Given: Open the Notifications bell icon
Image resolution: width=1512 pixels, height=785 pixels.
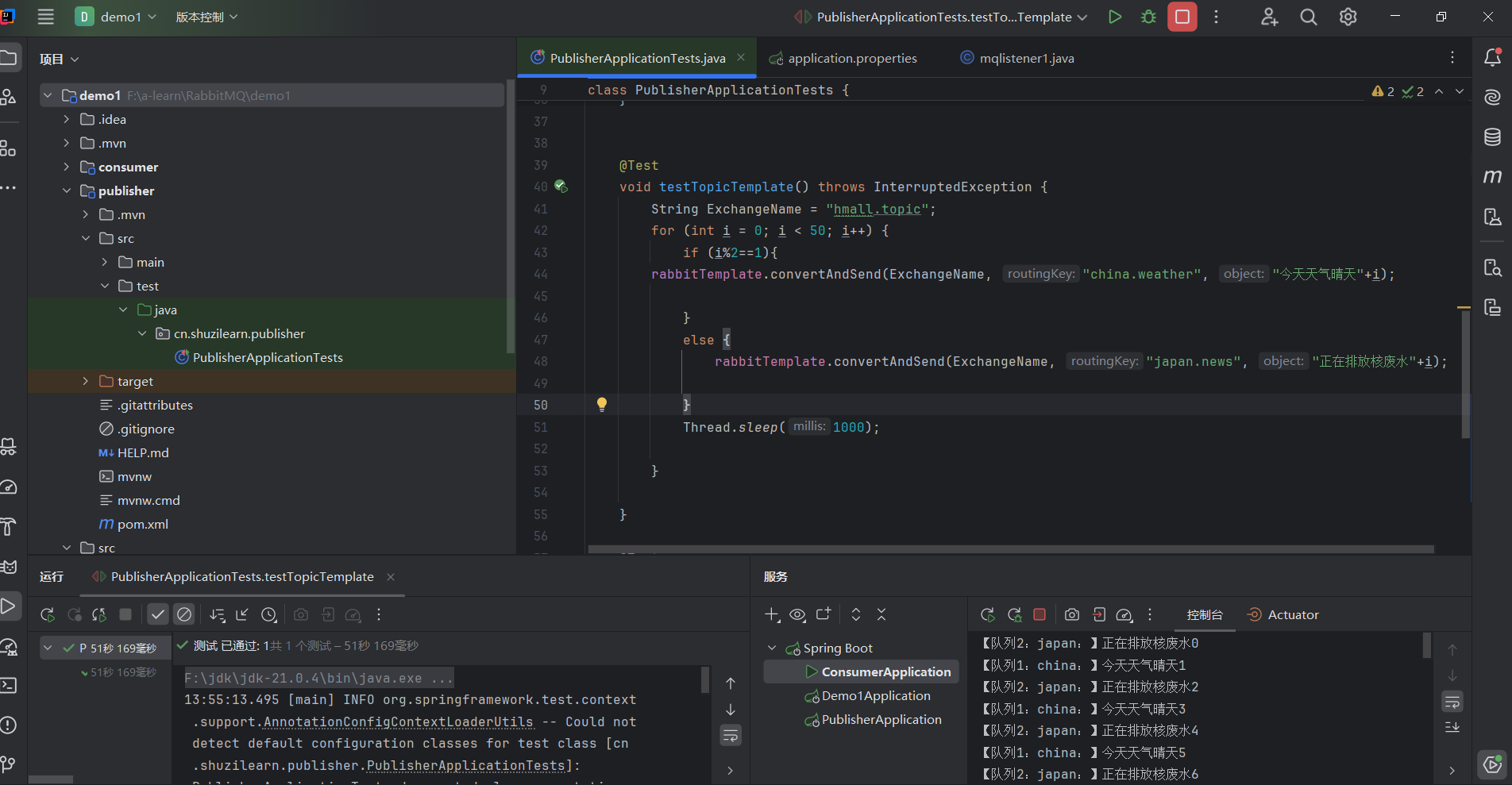Looking at the screenshot, I should tap(1492, 57).
